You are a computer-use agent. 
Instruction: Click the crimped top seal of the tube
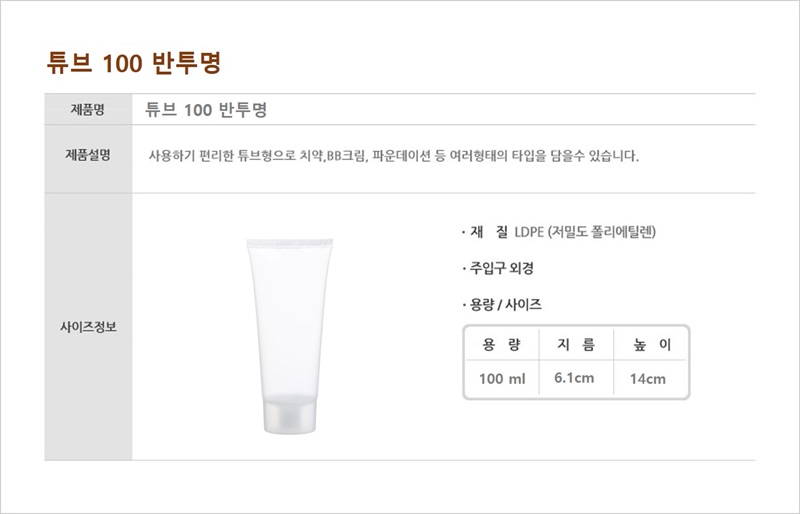(287, 241)
